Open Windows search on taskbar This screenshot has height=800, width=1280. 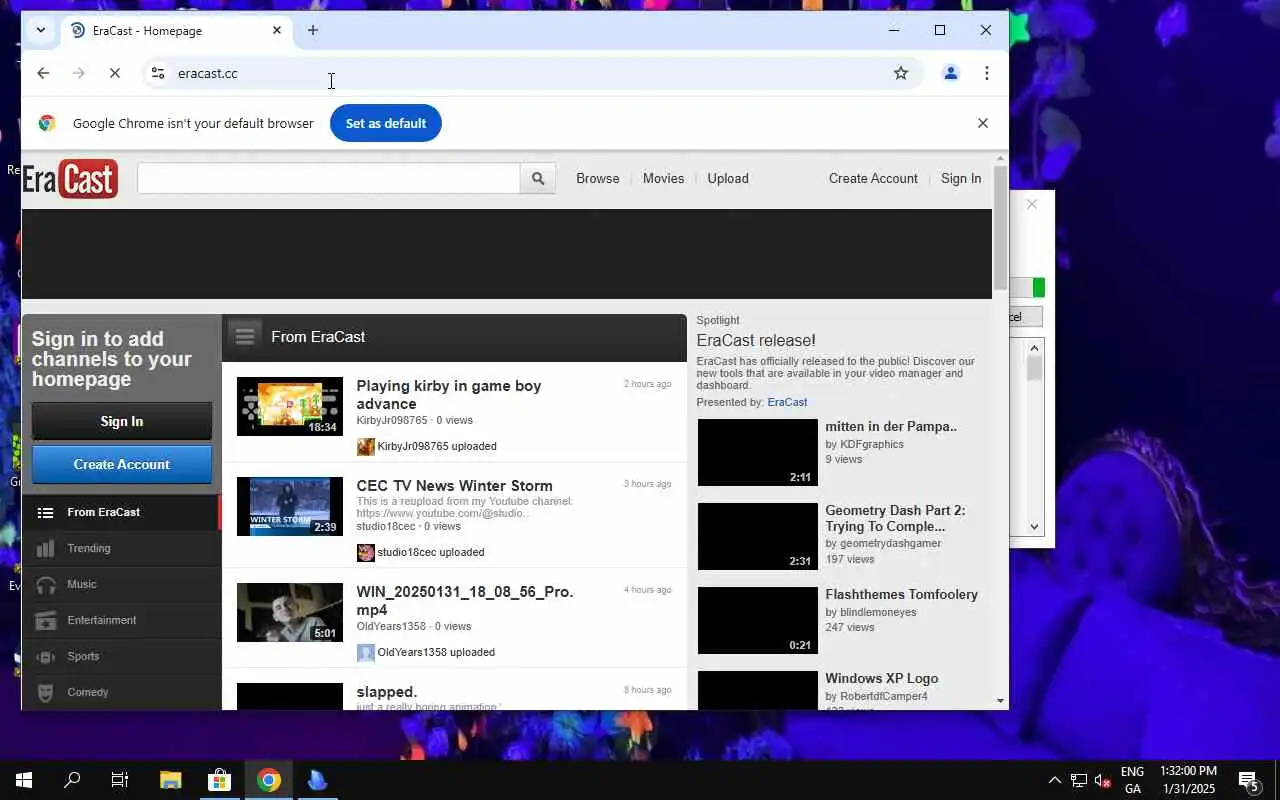click(72, 780)
